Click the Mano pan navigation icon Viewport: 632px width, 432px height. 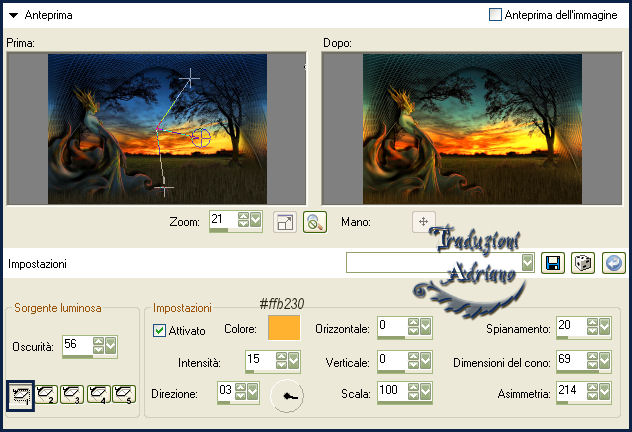[424, 221]
